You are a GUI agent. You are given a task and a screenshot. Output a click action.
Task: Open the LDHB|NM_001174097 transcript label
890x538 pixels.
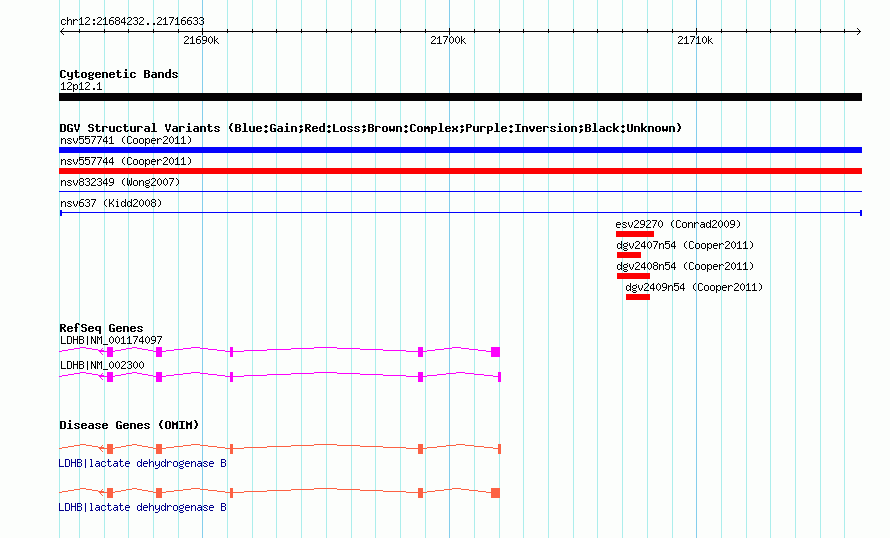(x=111, y=341)
